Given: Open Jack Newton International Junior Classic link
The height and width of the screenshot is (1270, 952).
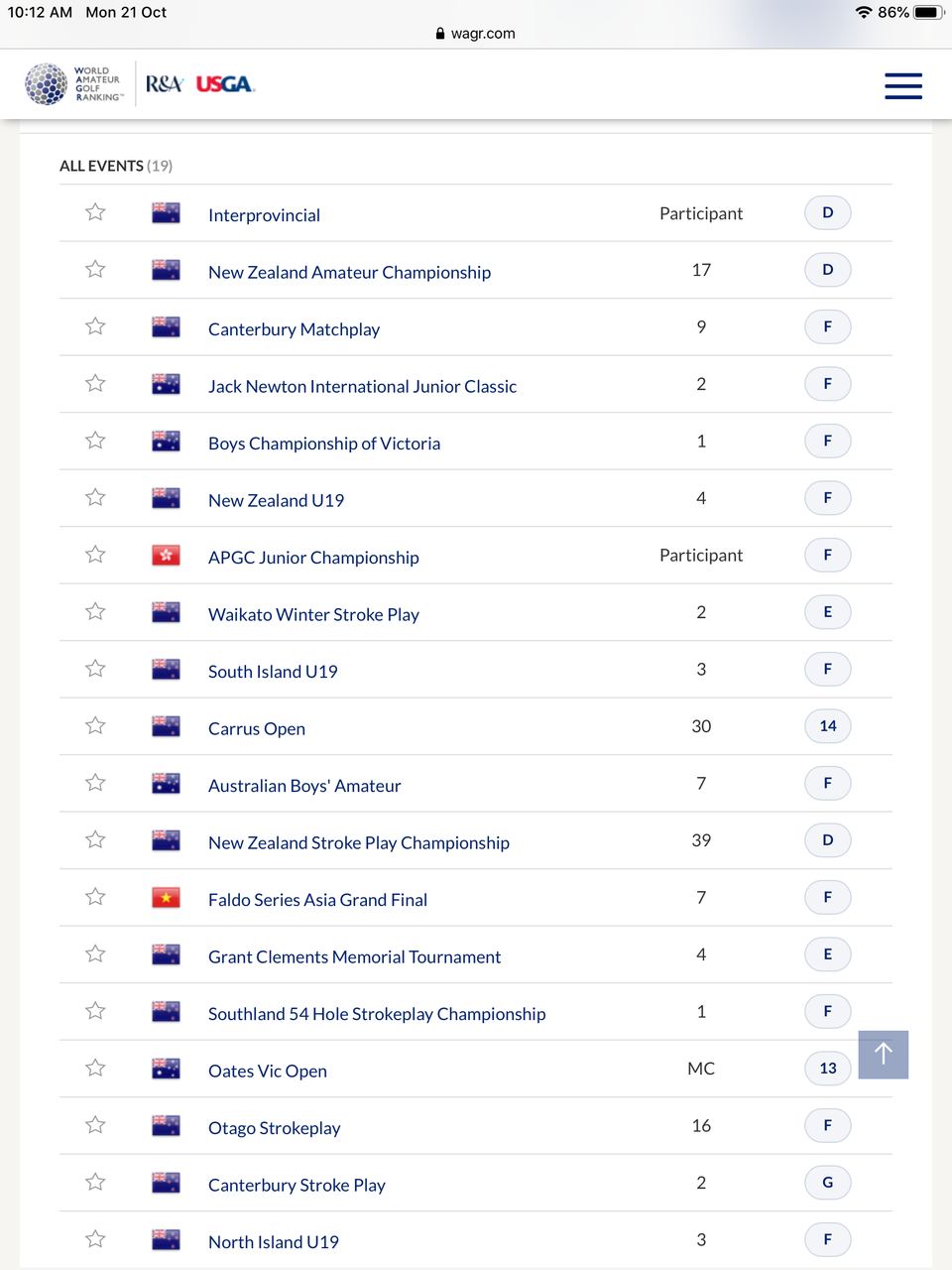Looking at the screenshot, I should click(x=362, y=386).
